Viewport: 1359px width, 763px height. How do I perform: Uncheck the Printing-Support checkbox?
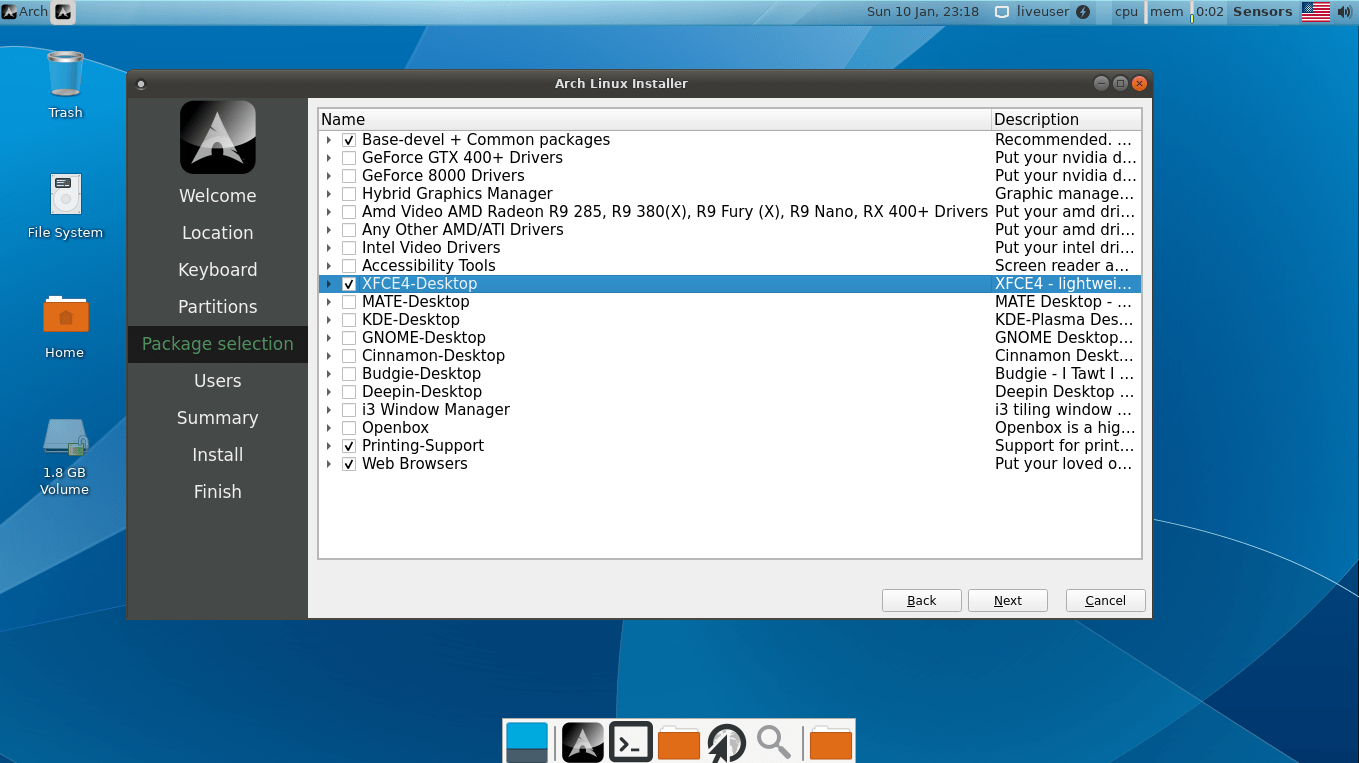coord(349,446)
